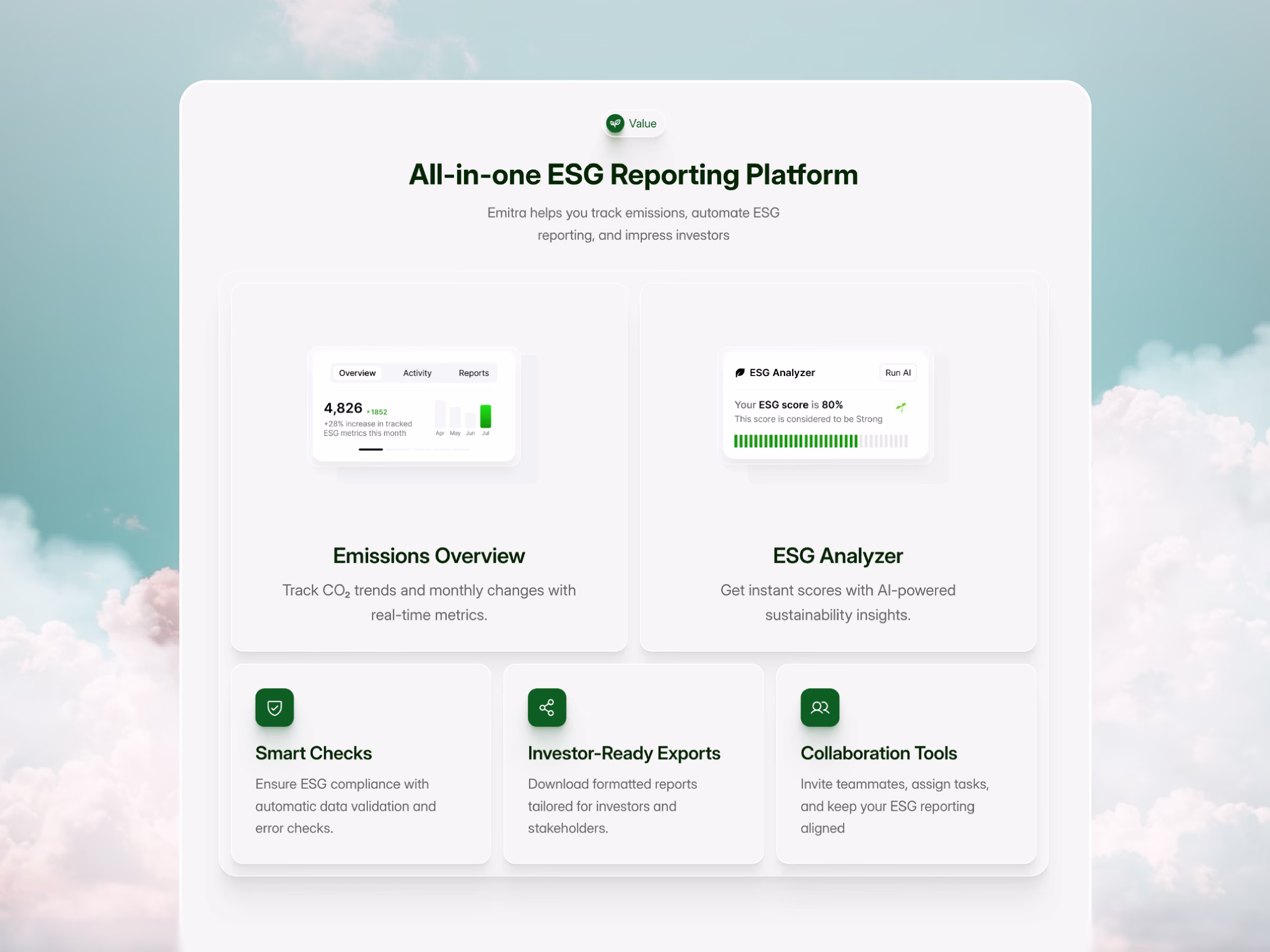Switch to the Activity tab
The width and height of the screenshot is (1270, 952).
(417, 373)
